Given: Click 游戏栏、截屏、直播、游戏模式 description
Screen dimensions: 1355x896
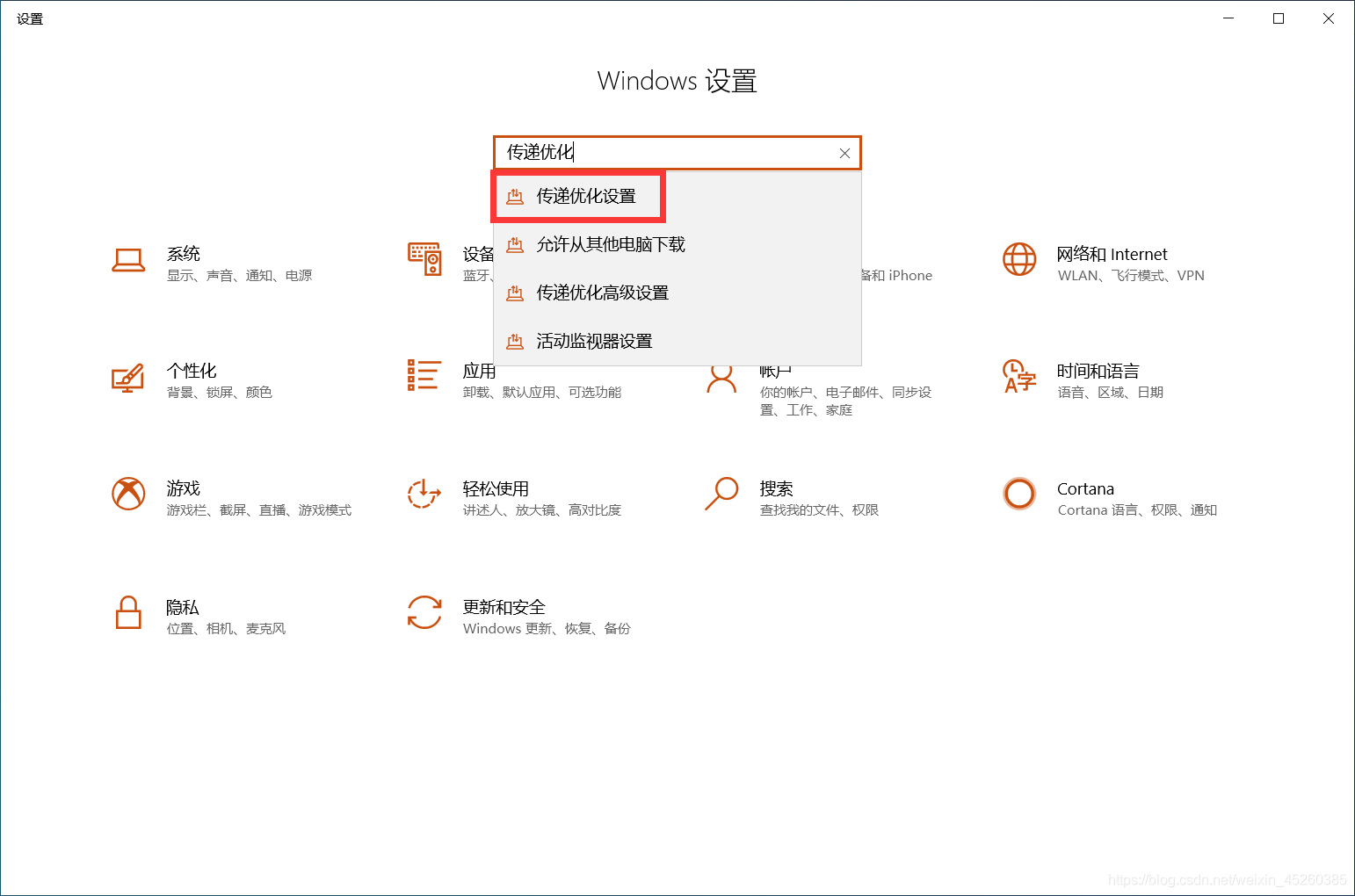Looking at the screenshot, I should [259, 510].
